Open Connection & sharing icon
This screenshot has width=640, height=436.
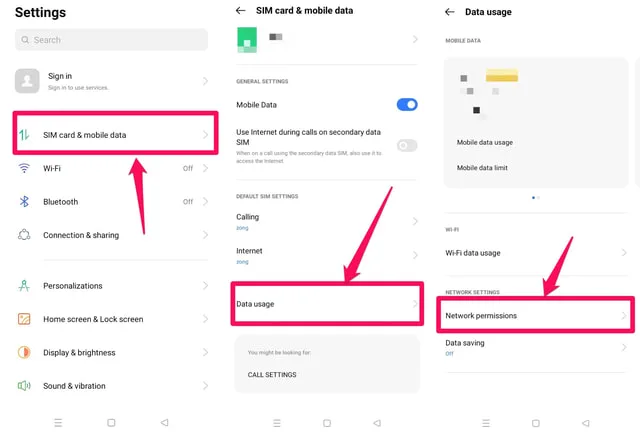click(24, 235)
